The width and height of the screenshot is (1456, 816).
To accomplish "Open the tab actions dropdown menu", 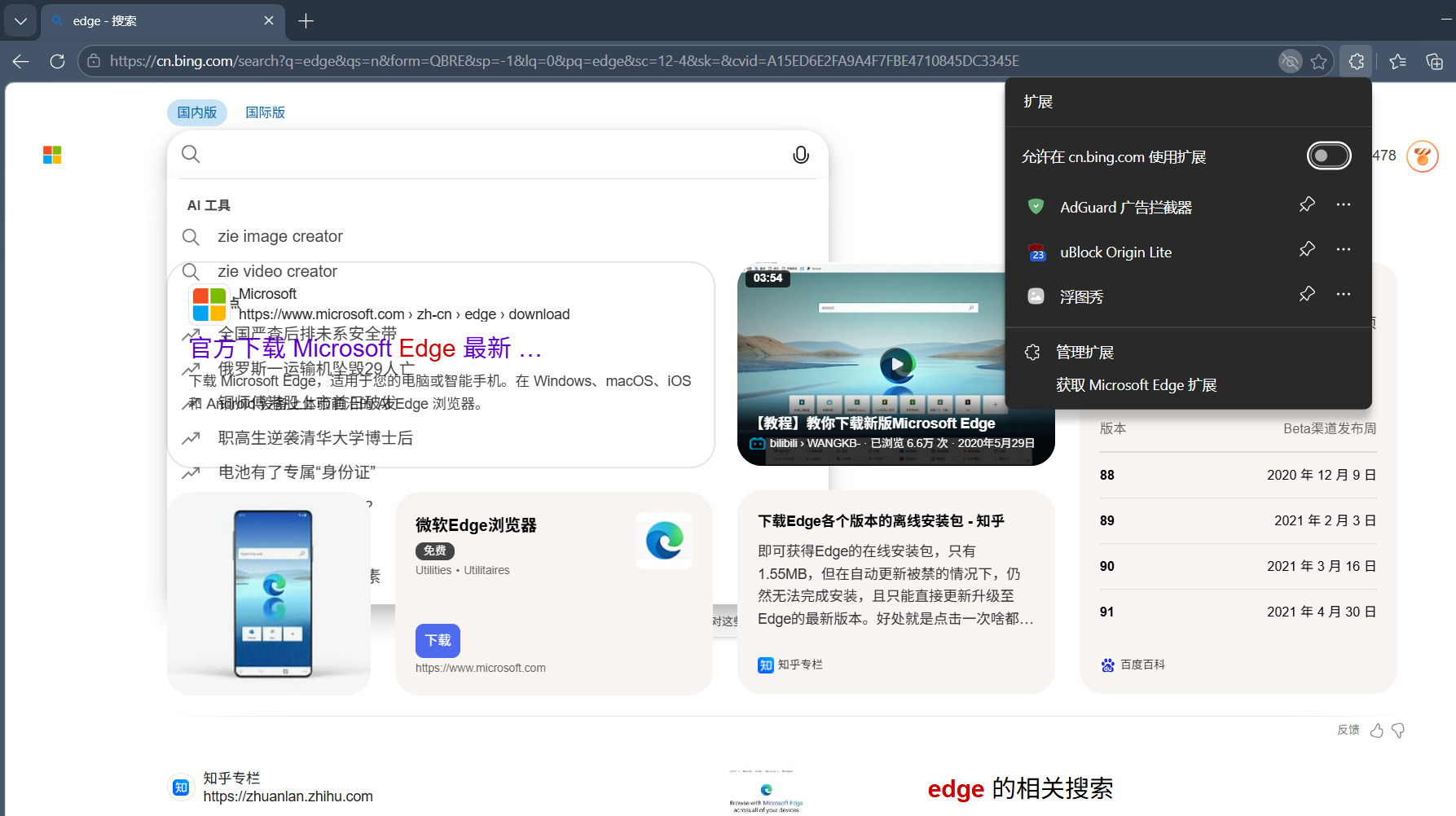I will pos(20,21).
